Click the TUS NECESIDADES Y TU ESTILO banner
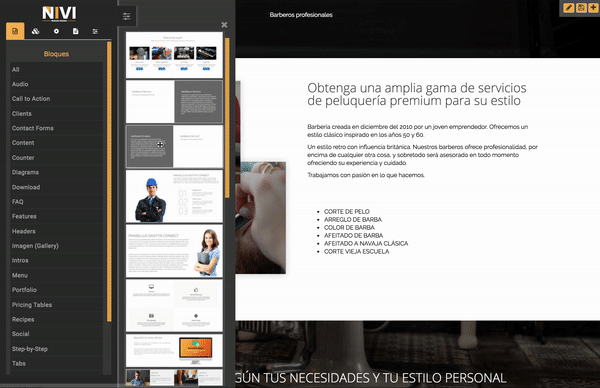 pyautogui.click(x=370, y=378)
